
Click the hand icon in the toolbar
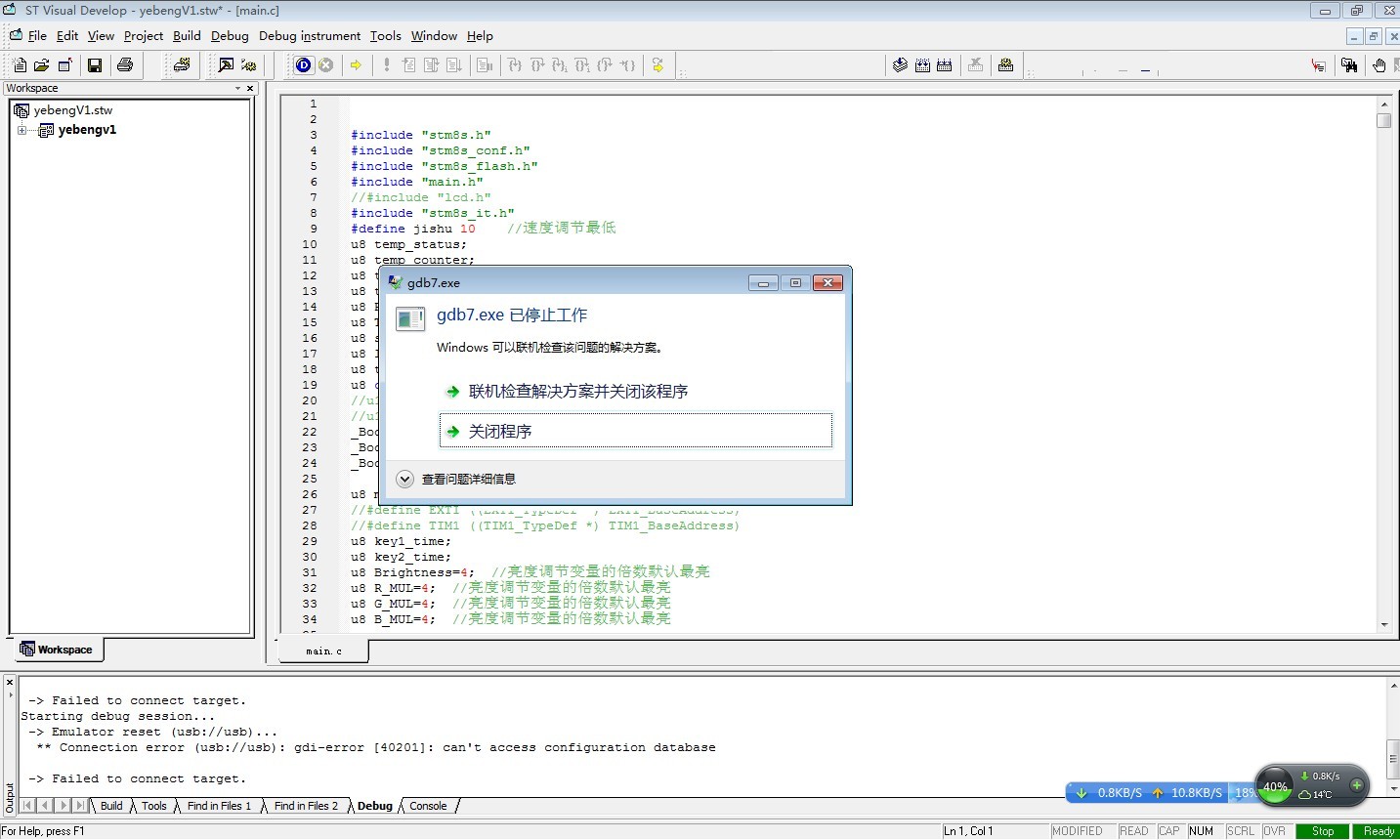[x=1379, y=65]
